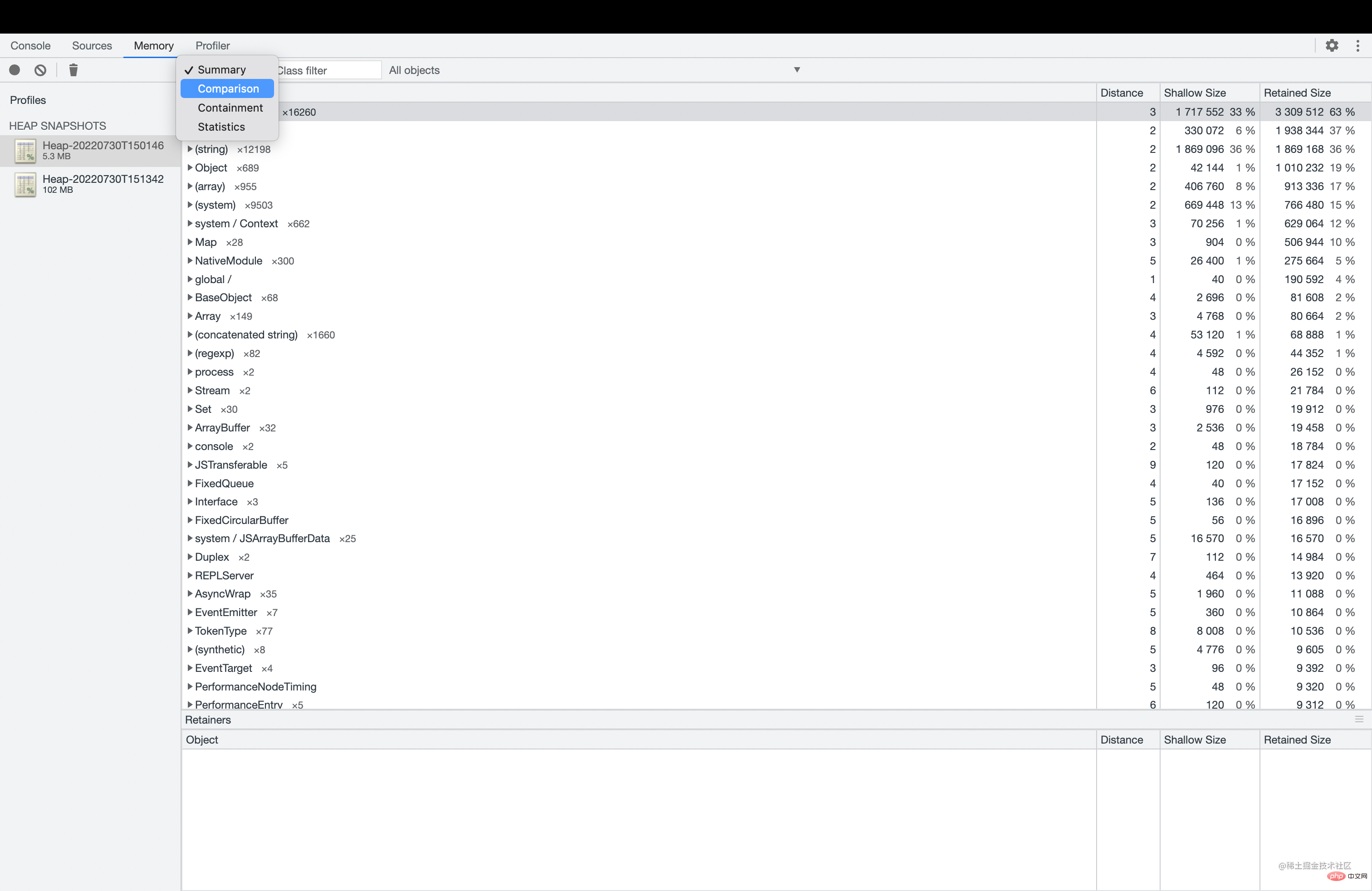
Task: Expand the (string) row
Action: point(190,149)
